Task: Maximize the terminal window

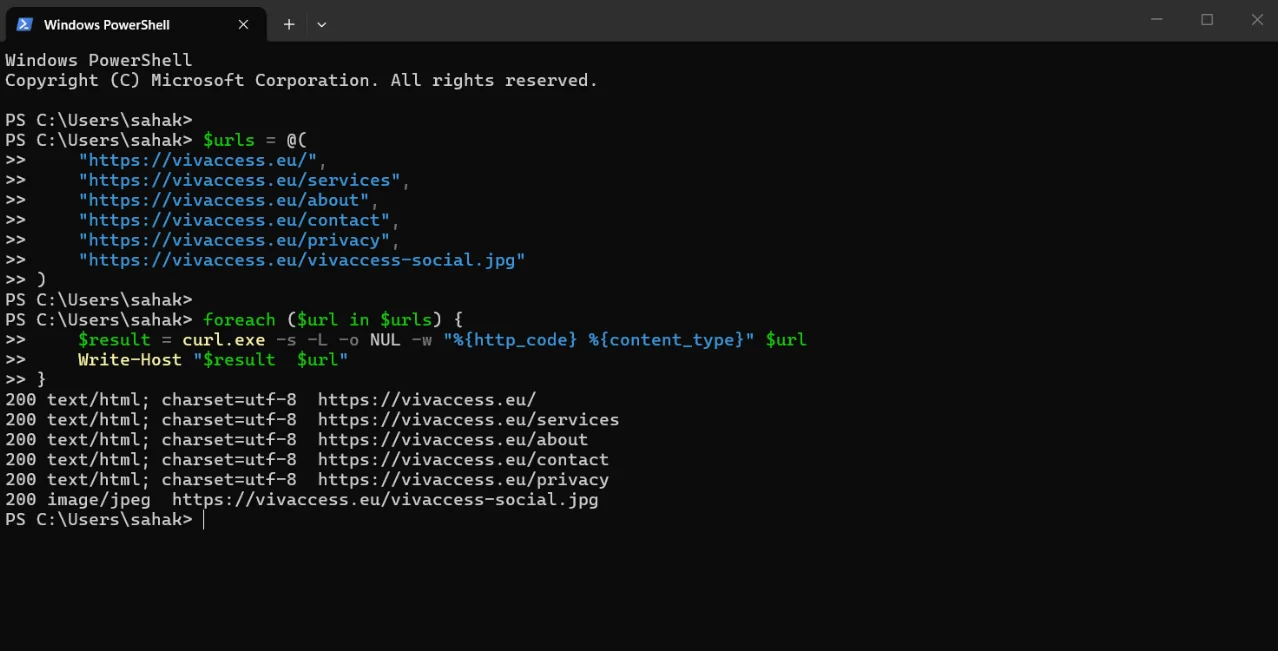Action: tap(1207, 20)
